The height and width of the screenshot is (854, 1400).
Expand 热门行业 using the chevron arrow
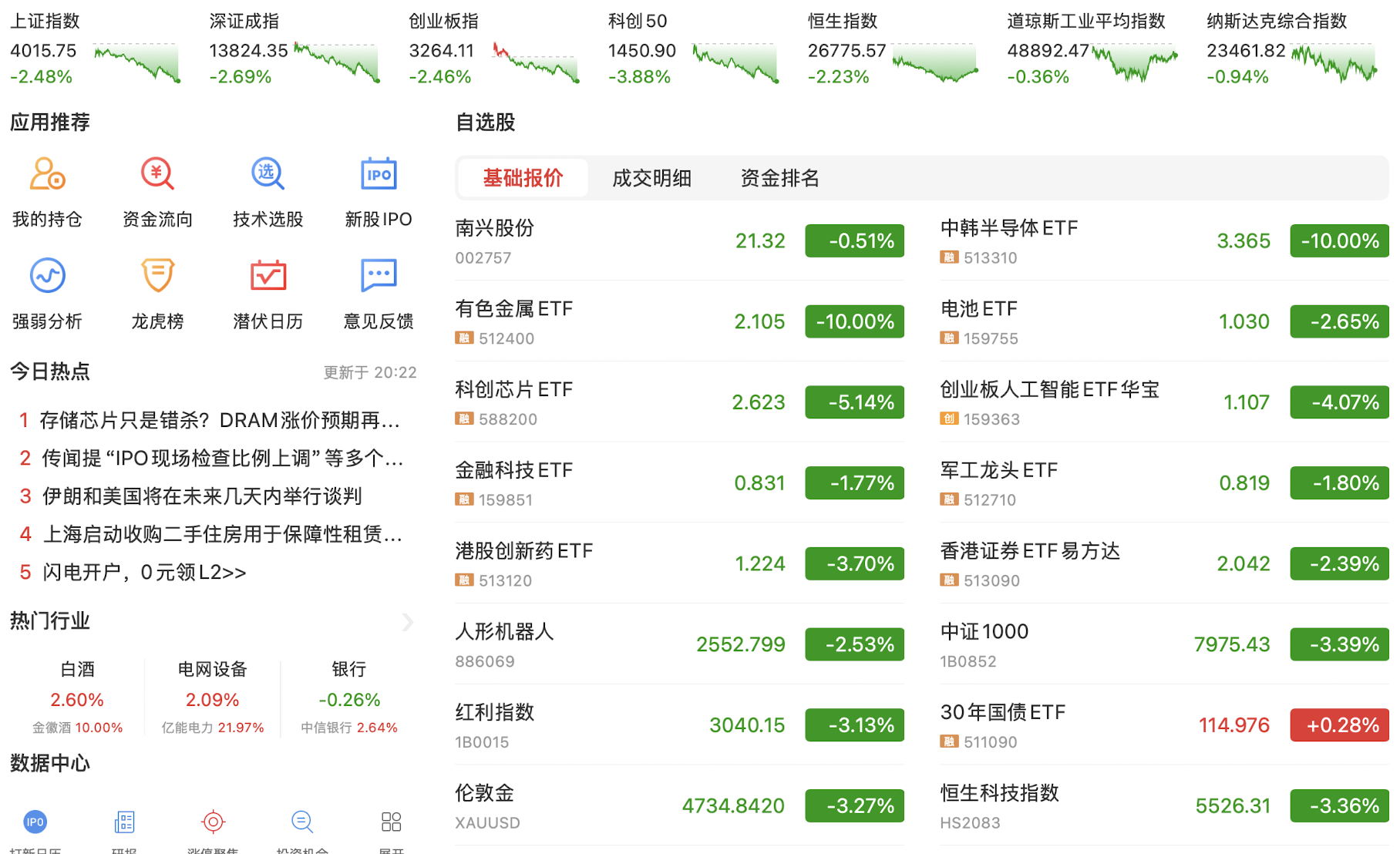407,622
